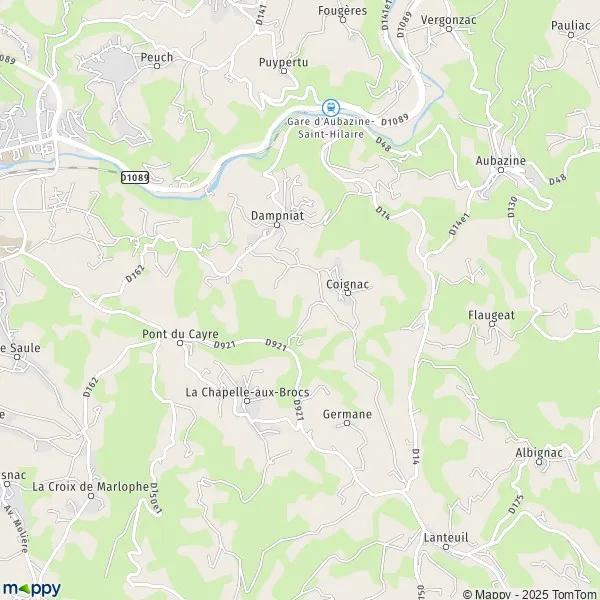This screenshot has height=600, width=600.
Task: Open the Mappy TomTom copyright notice
Action: click(x=531, y=594)
